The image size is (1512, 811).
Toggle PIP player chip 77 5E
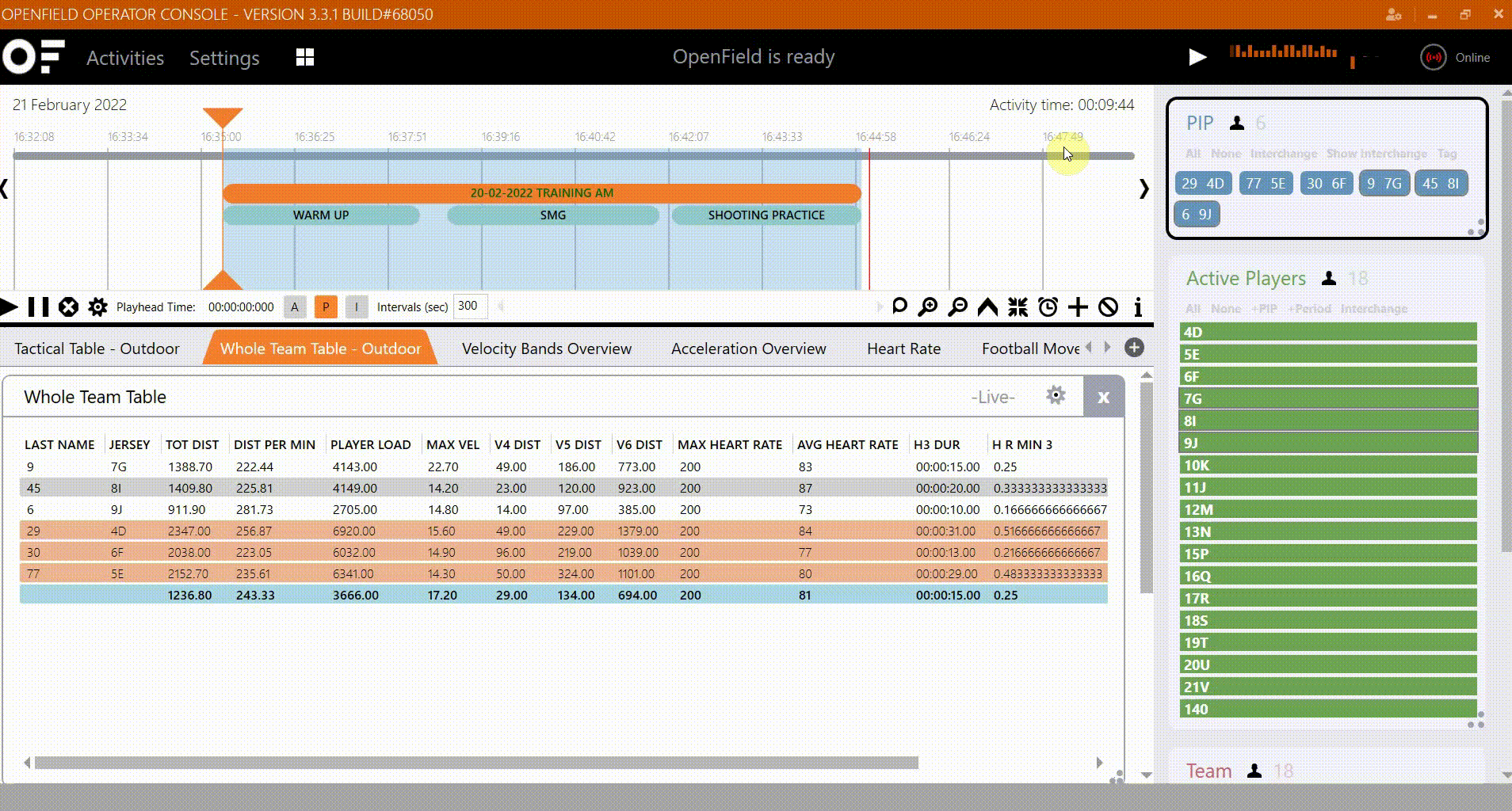tap(1266, 184)
